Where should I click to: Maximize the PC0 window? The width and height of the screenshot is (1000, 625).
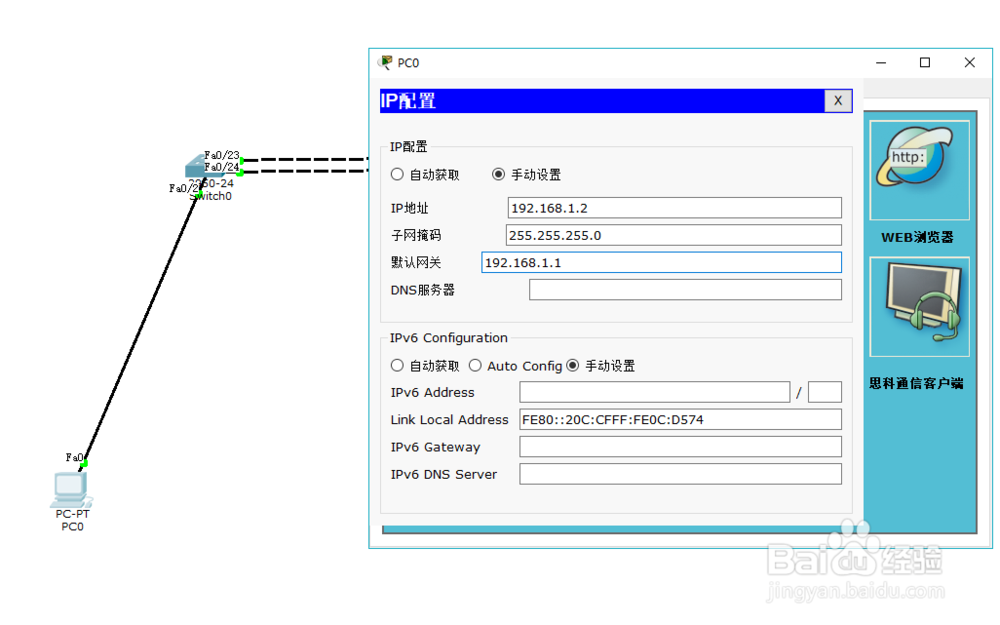(x=925, y=62)
